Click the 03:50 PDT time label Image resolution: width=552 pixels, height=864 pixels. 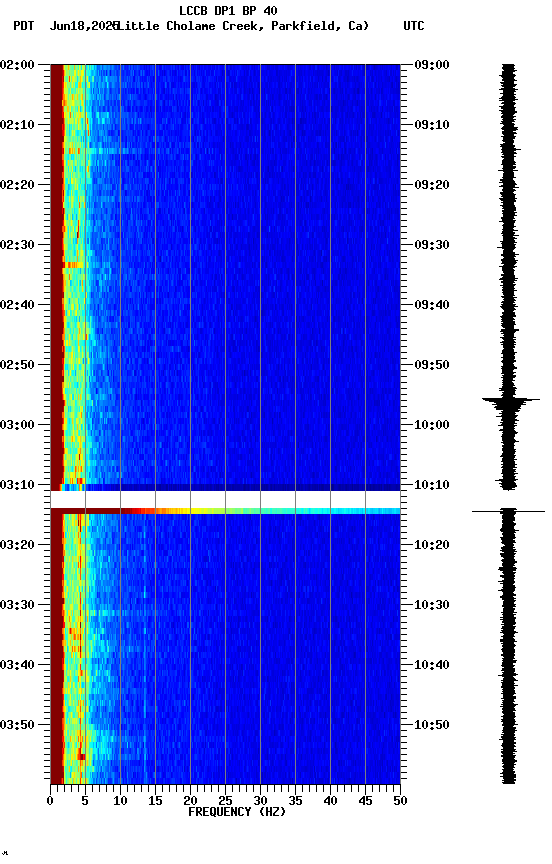[x=17, y=725]
